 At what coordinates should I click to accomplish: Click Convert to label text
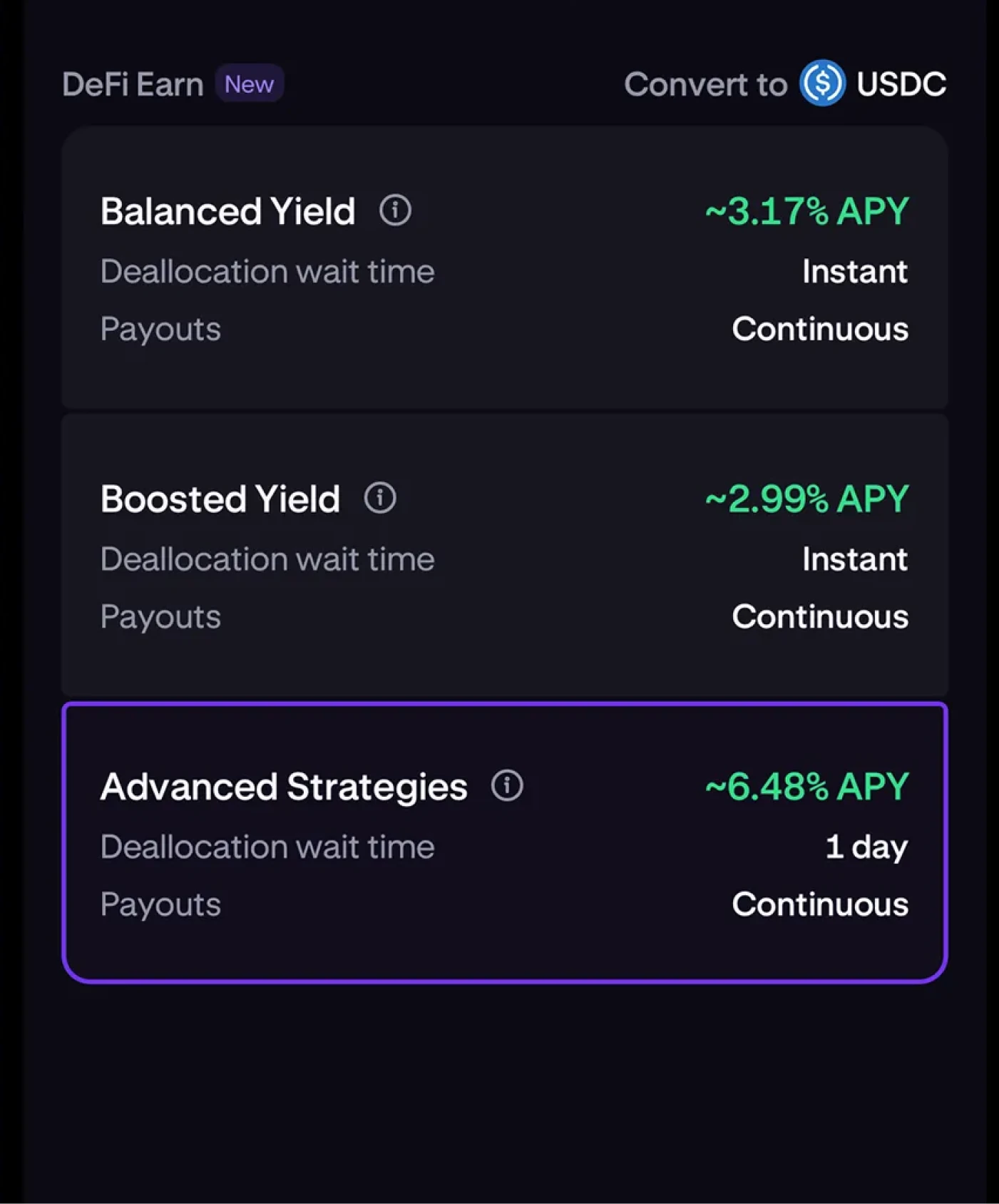pos(706,84)
